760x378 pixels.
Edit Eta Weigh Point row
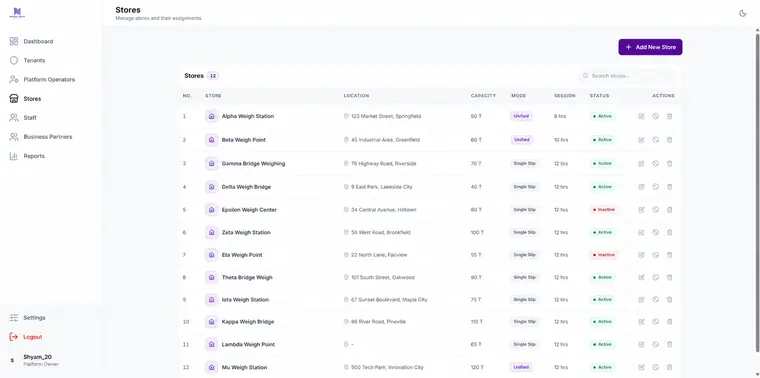tap(641, 255)
